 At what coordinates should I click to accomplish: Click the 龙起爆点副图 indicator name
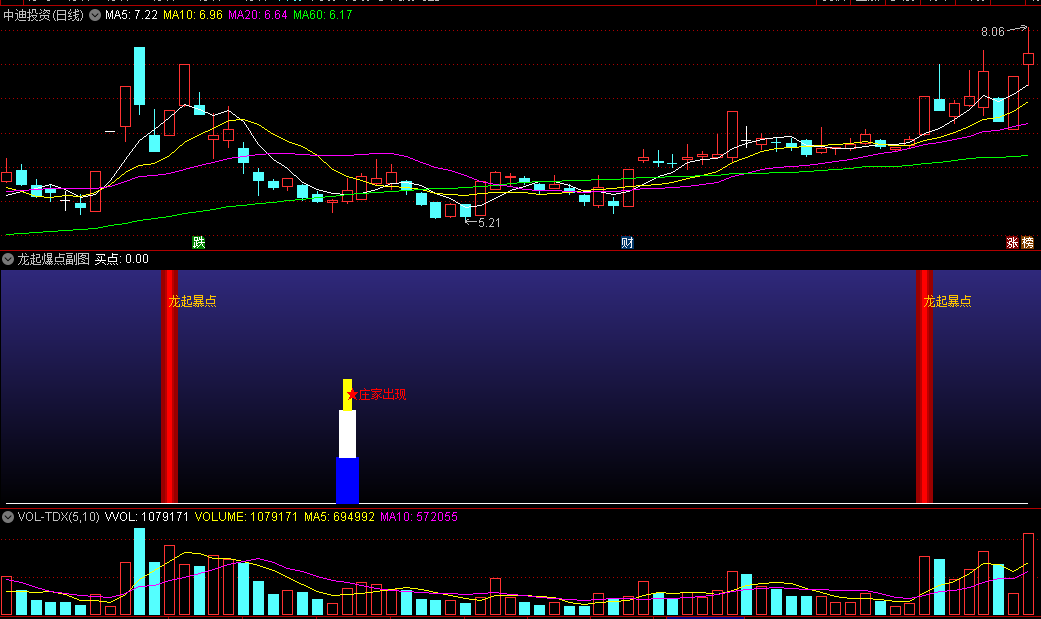(53, 259)
